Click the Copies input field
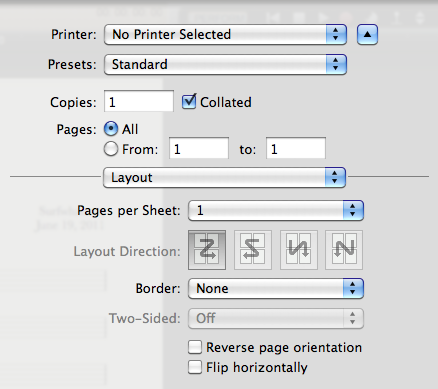438x389 pixels. pyautogui.click(x=139, y=101)
